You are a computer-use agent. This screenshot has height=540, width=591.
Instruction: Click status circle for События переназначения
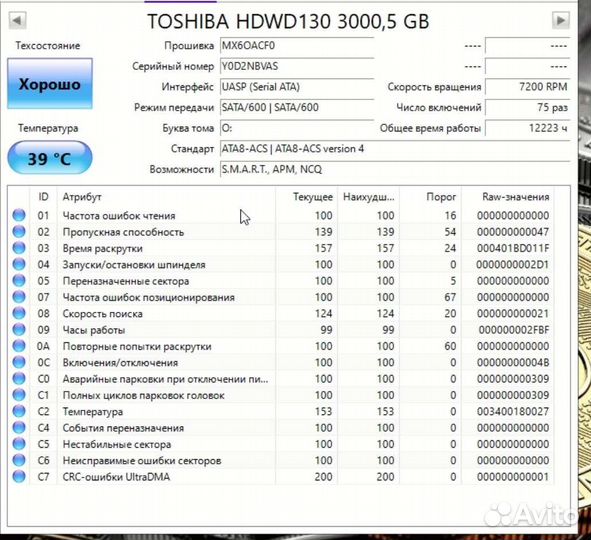pos(19,427)
